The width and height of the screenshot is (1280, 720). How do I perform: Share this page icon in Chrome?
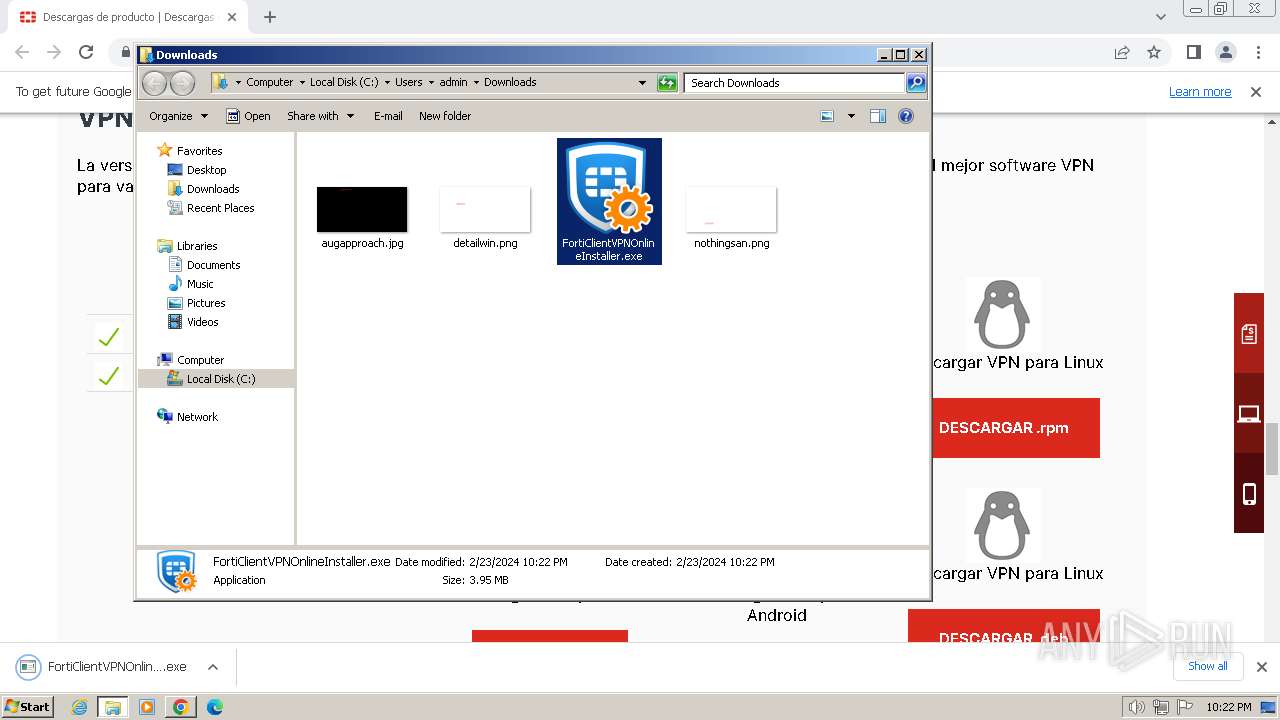tap(1122, 53)
